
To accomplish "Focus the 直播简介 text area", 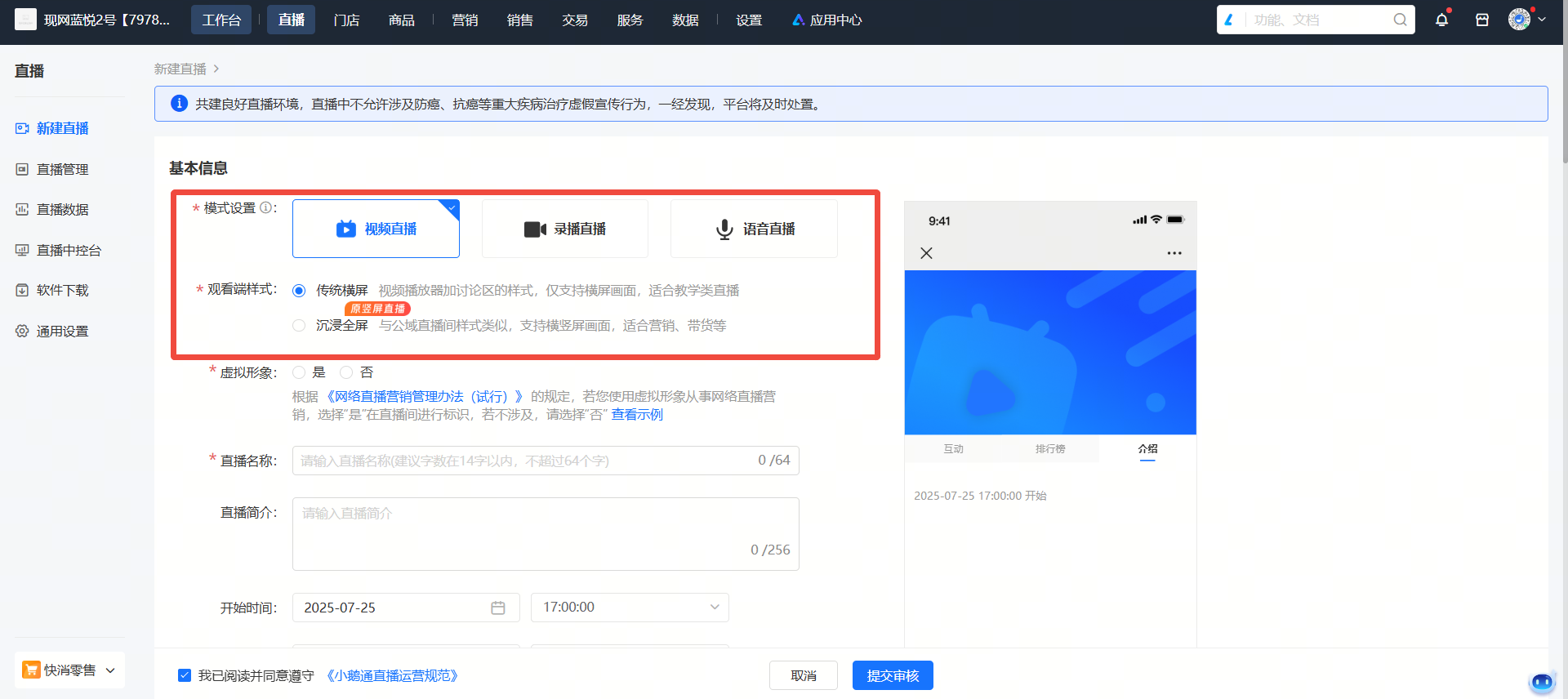I will (546, 534).
